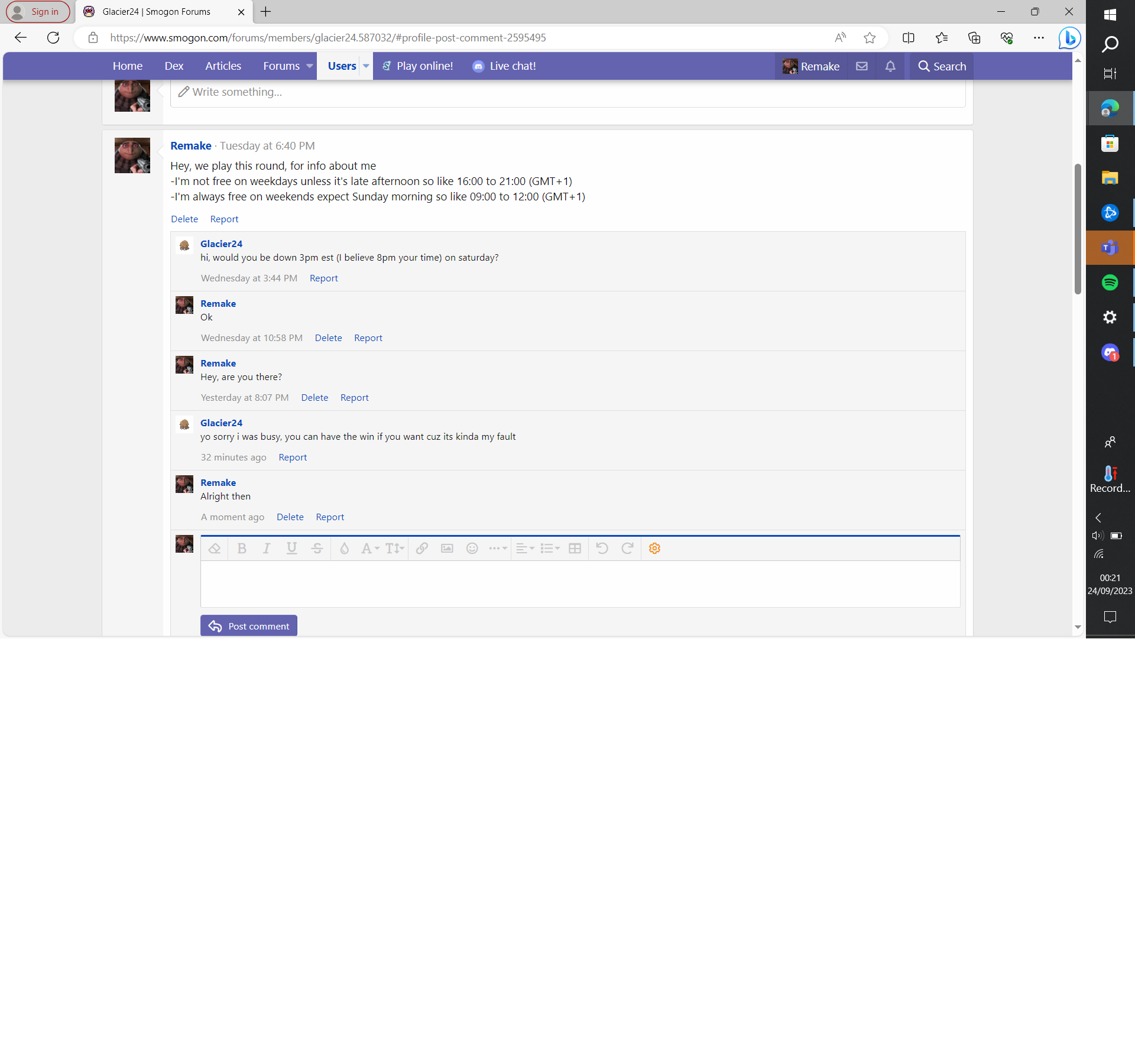Expand the font family dropdown
The image size is (1135, 1064).
pos(370,549)
